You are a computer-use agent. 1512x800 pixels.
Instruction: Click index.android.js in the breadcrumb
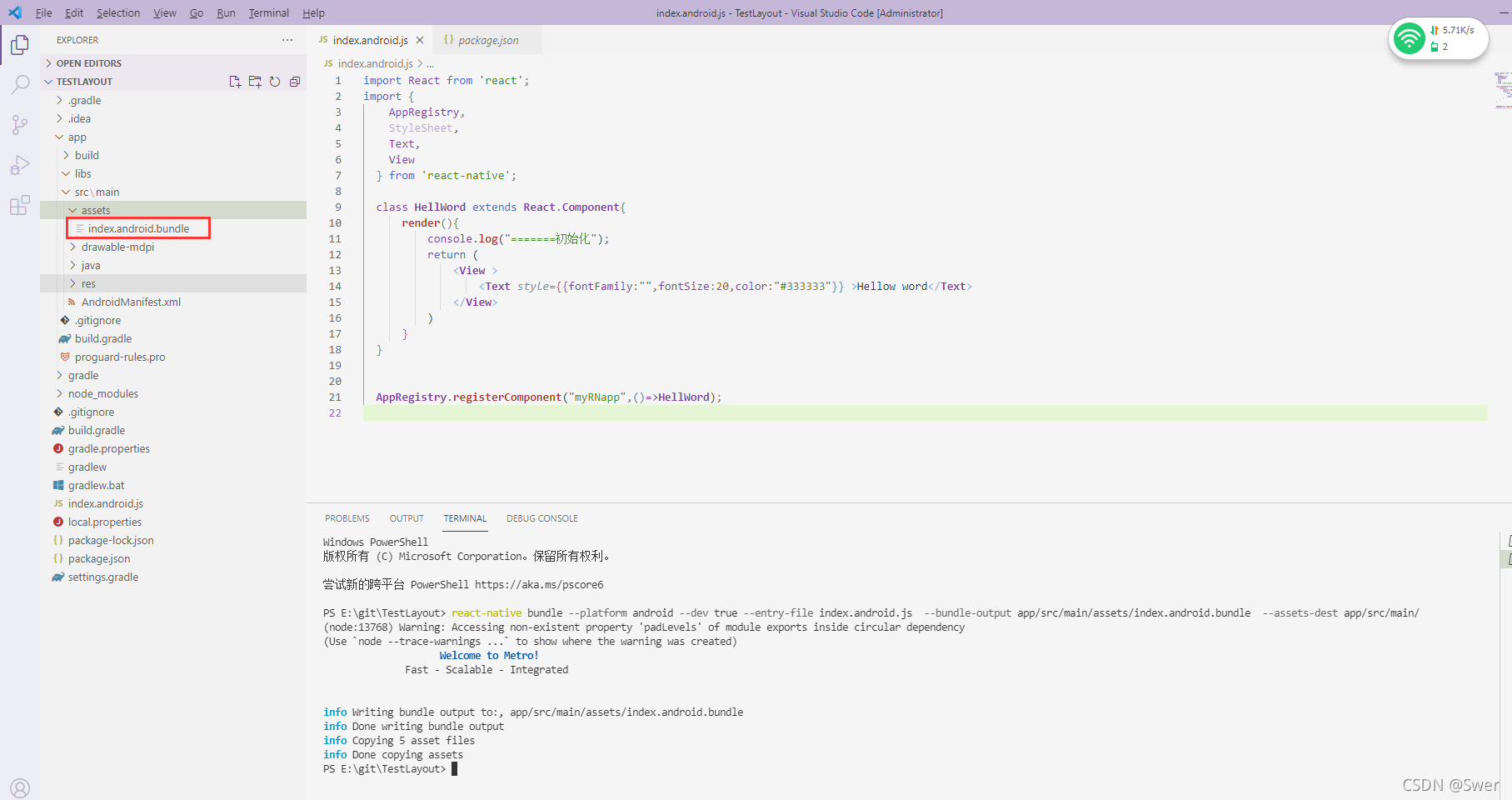(x=375, y=63)
